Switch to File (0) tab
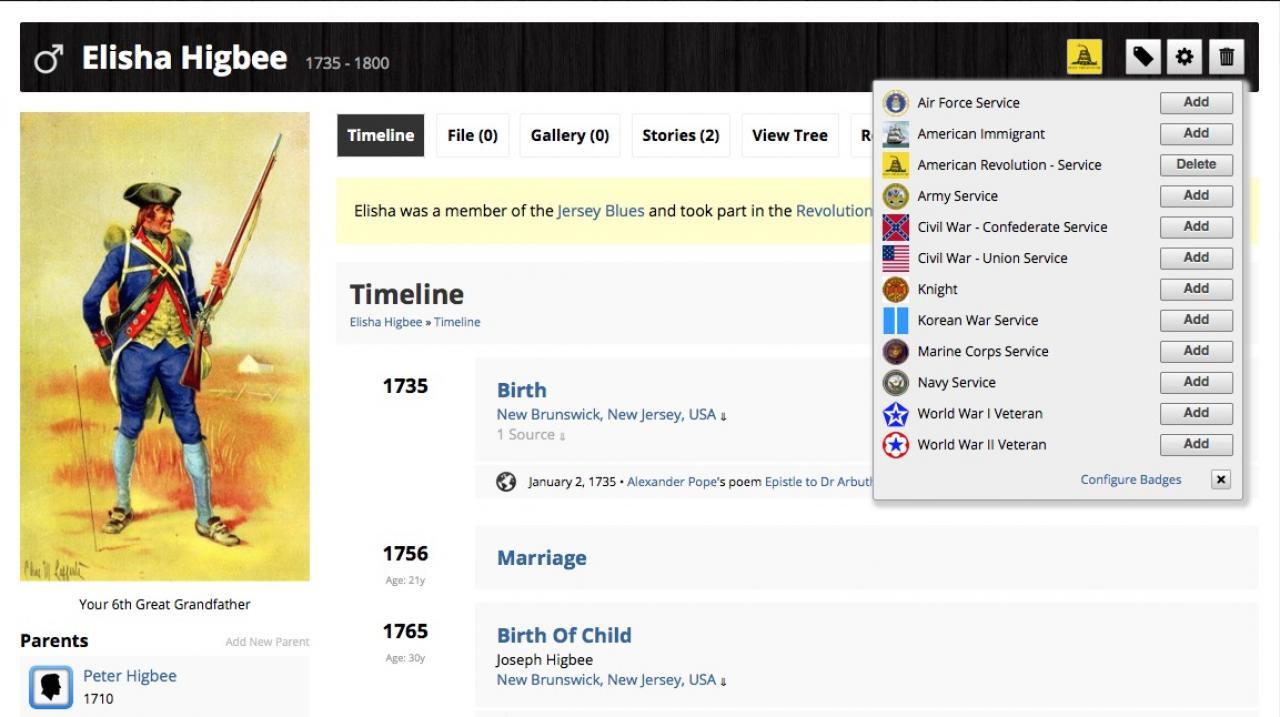1280x717 pixels. click(x=473, y=135)
